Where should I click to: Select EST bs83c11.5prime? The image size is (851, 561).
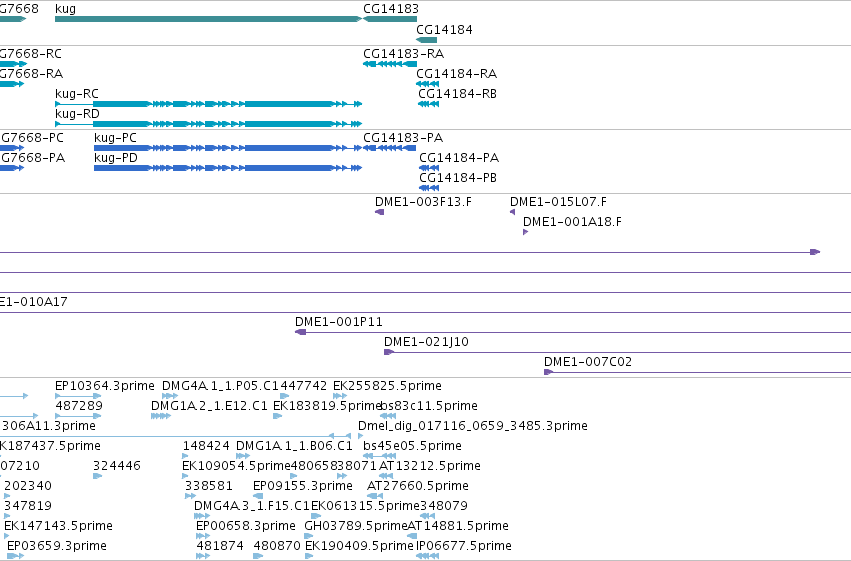[x=388, y=416]
